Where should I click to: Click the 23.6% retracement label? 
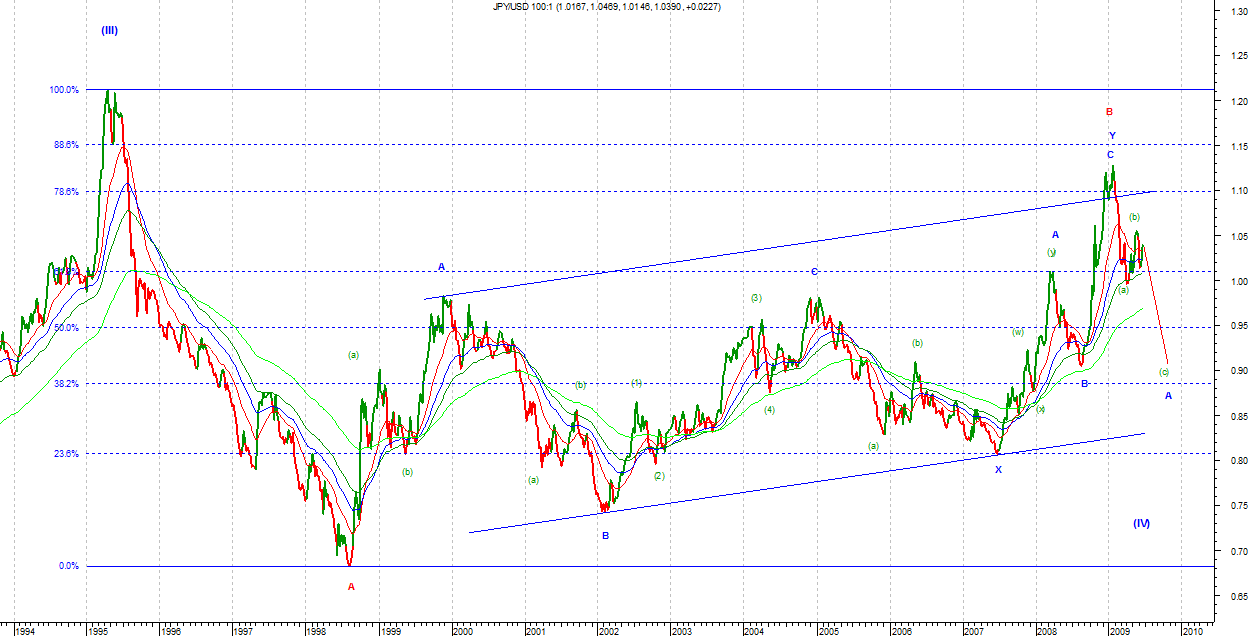tap(64, 454)
